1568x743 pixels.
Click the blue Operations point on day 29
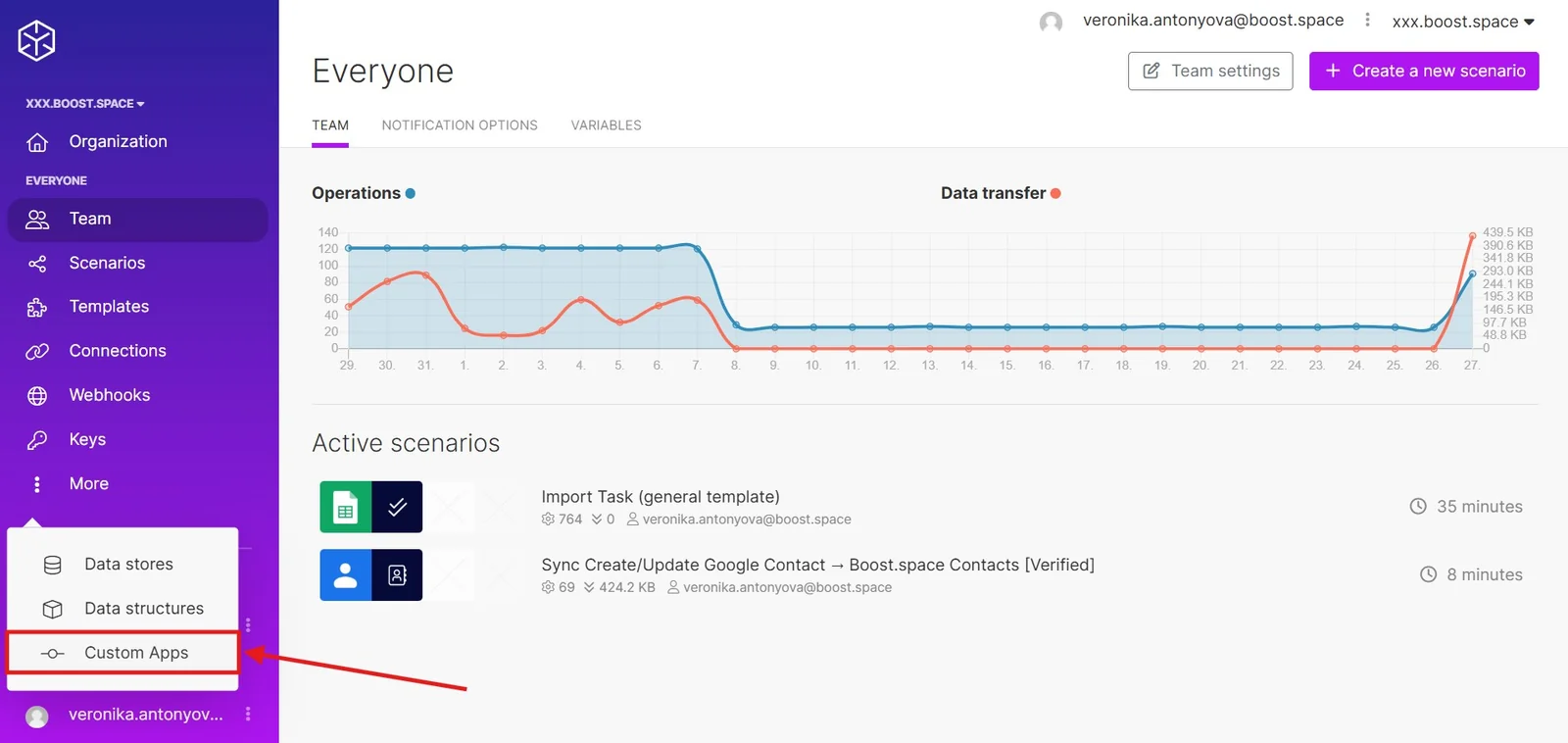(349, 248)
